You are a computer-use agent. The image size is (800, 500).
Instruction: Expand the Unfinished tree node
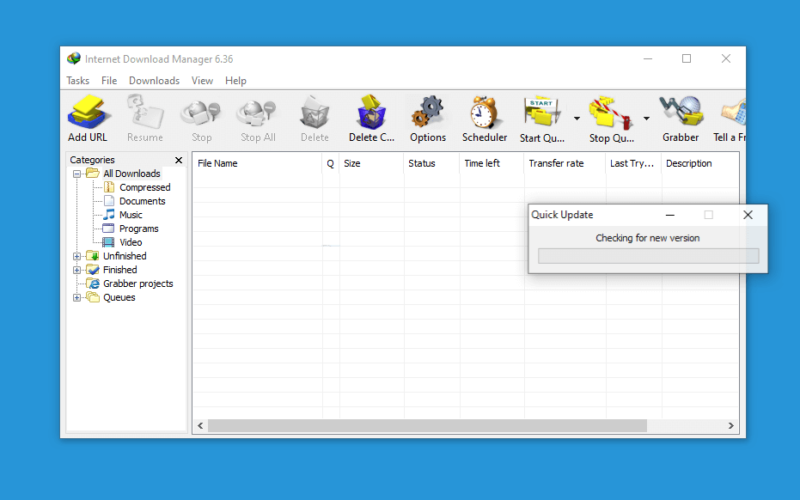coord(77,256)
